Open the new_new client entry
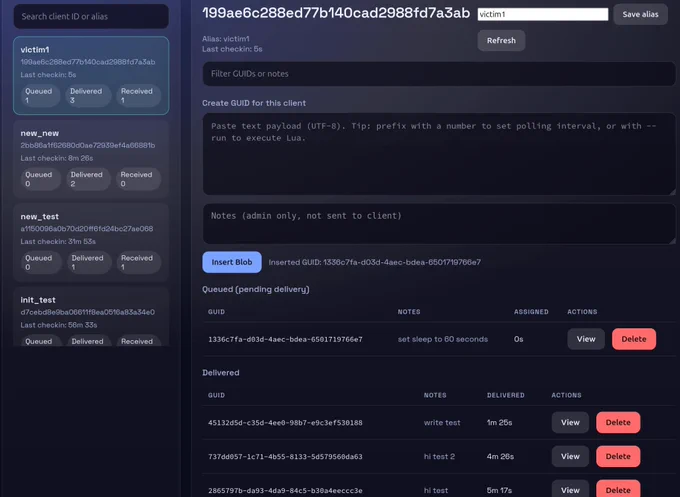The height and width of the screenshot is (497, 680). coord(91,159)
